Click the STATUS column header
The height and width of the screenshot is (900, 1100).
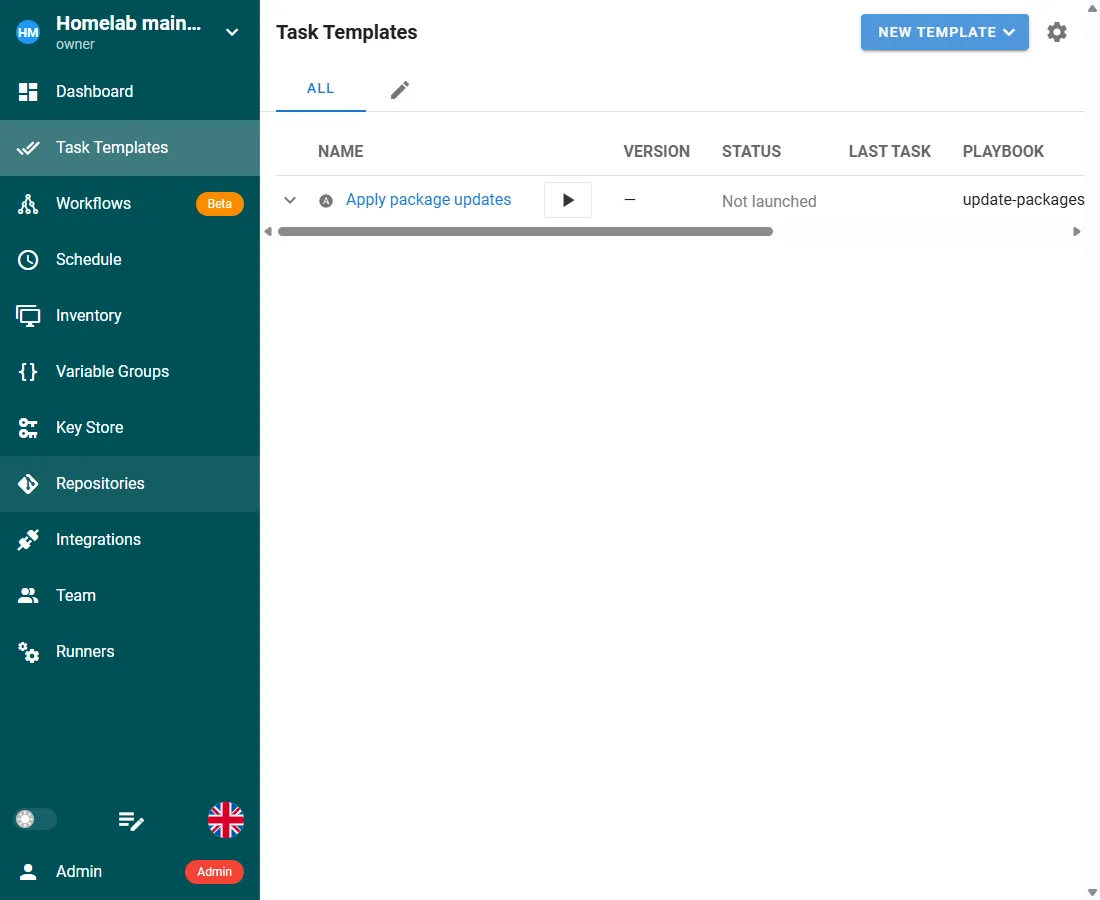(x=751, y=152)
